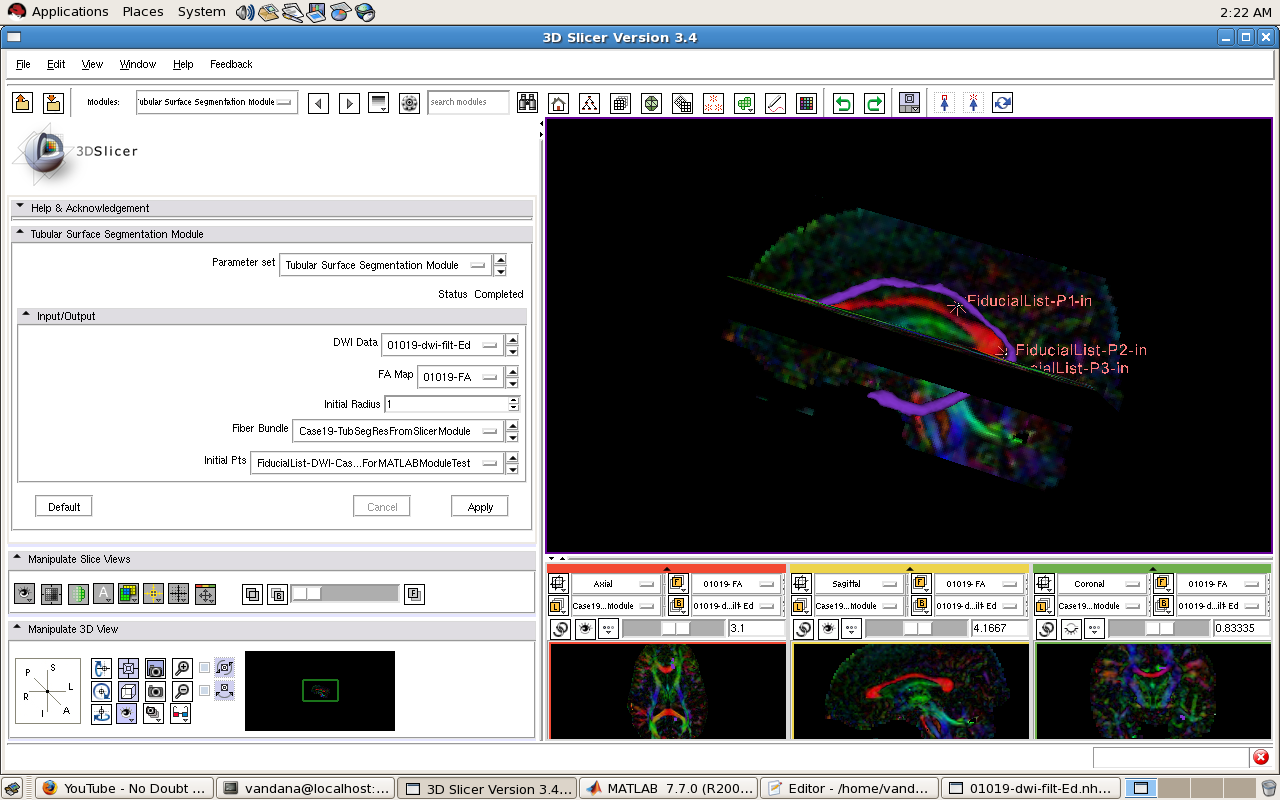This screenshot has height=800, width=1280.
Task: Click the Default button
Action: 64,507
